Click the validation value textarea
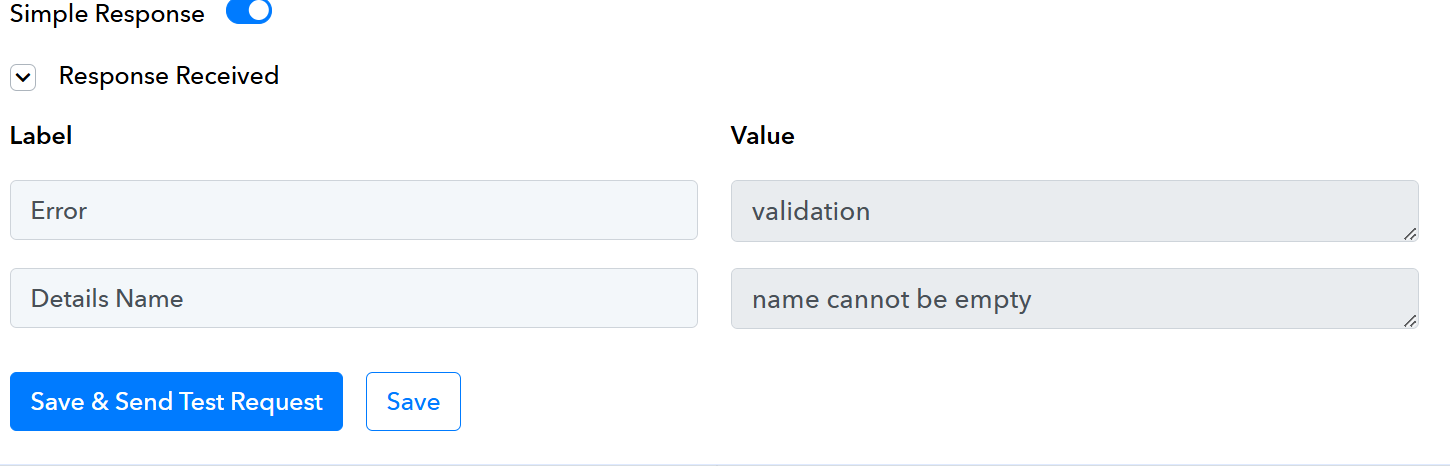 click(1073, 210)
